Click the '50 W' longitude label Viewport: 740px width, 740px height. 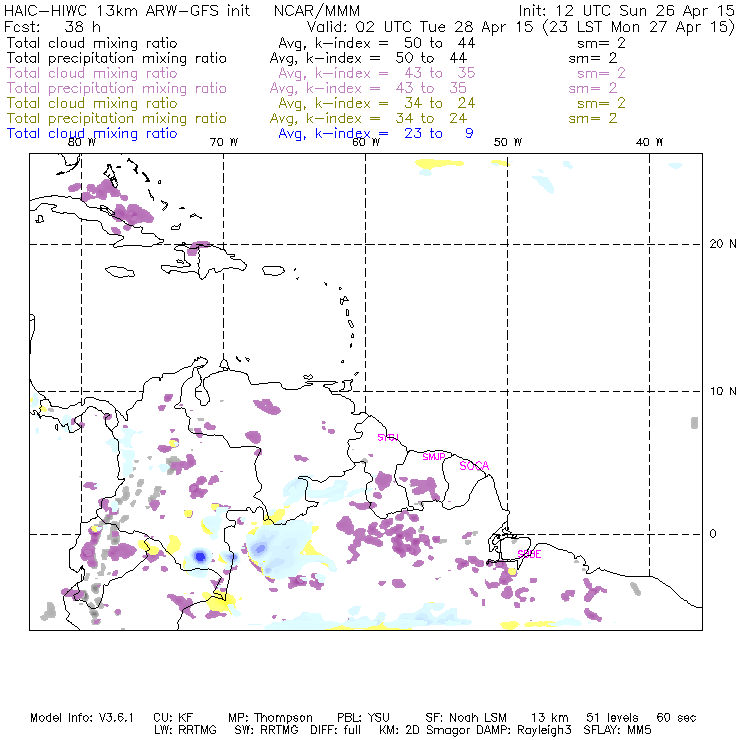pyautogui.click(x=508, y=142)
